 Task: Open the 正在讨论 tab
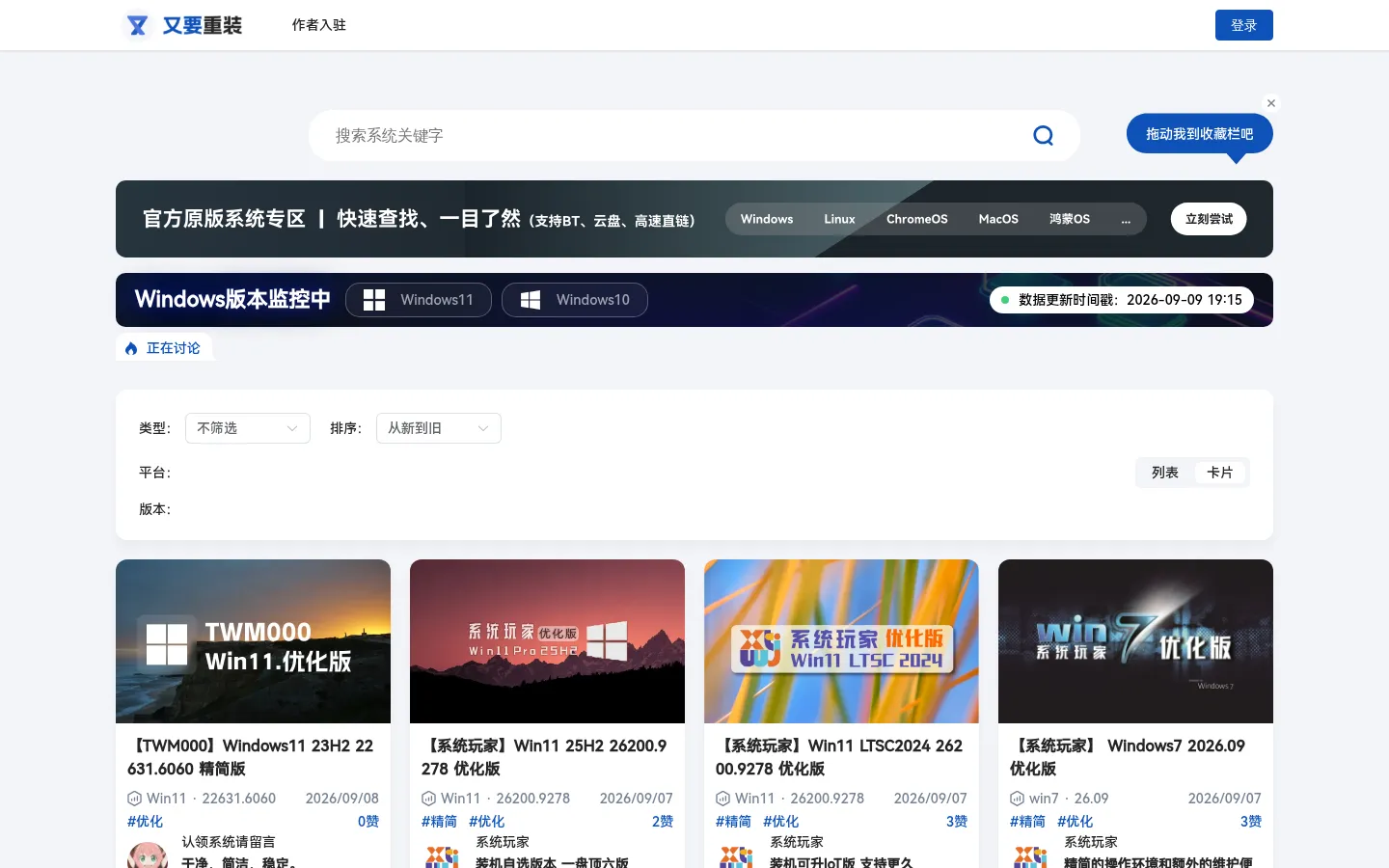pyautogui.click(x=164, y=348)
